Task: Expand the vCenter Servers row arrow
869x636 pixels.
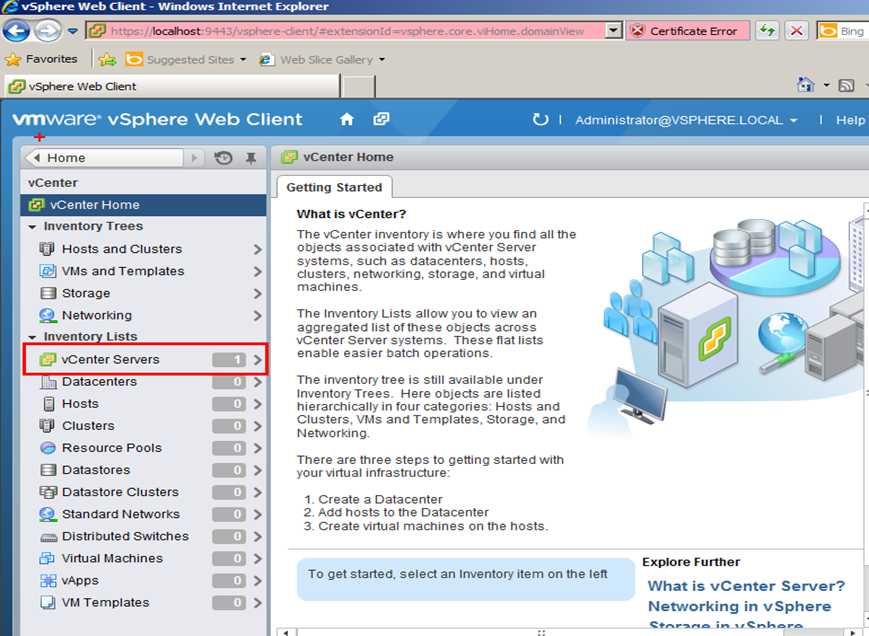Action: 258,360
